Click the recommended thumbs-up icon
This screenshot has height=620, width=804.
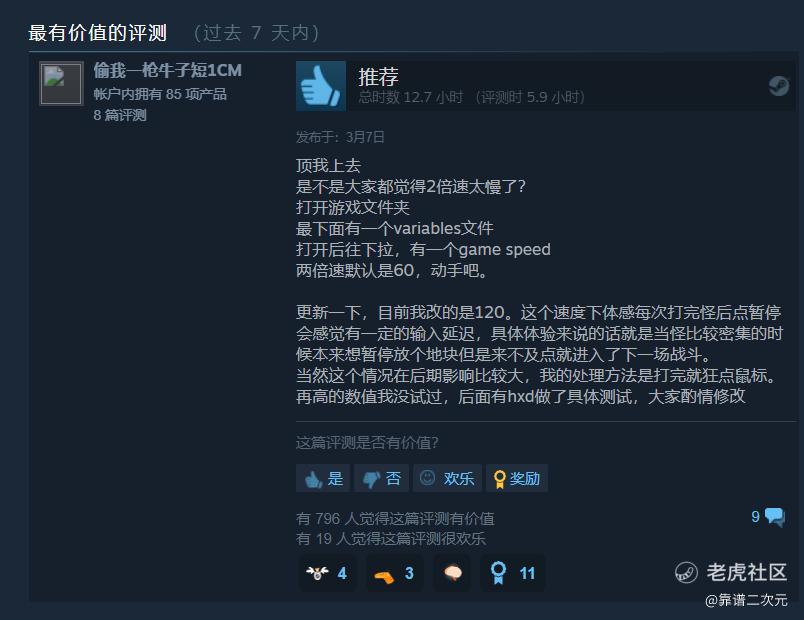[x=321, y=86]
